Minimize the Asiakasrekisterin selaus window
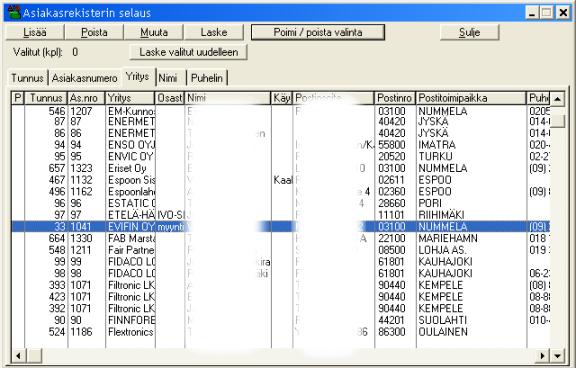Viewport: 576px width, 368px height. point(532,13)
